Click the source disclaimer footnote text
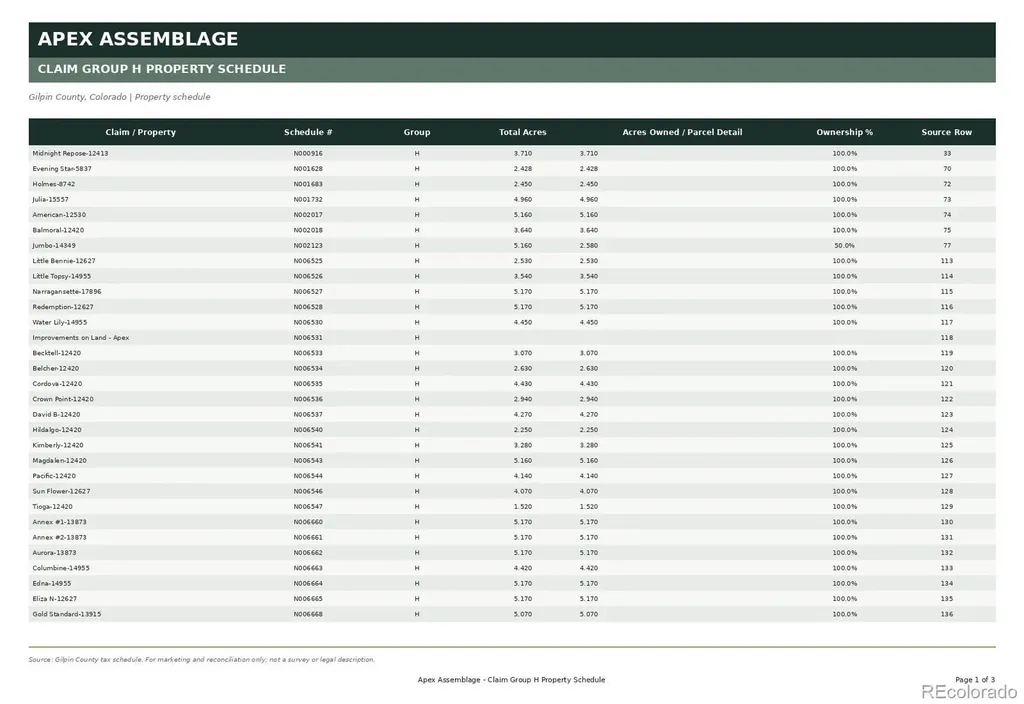Viewport: 1024px width, 704px height. tap(202, 660)
